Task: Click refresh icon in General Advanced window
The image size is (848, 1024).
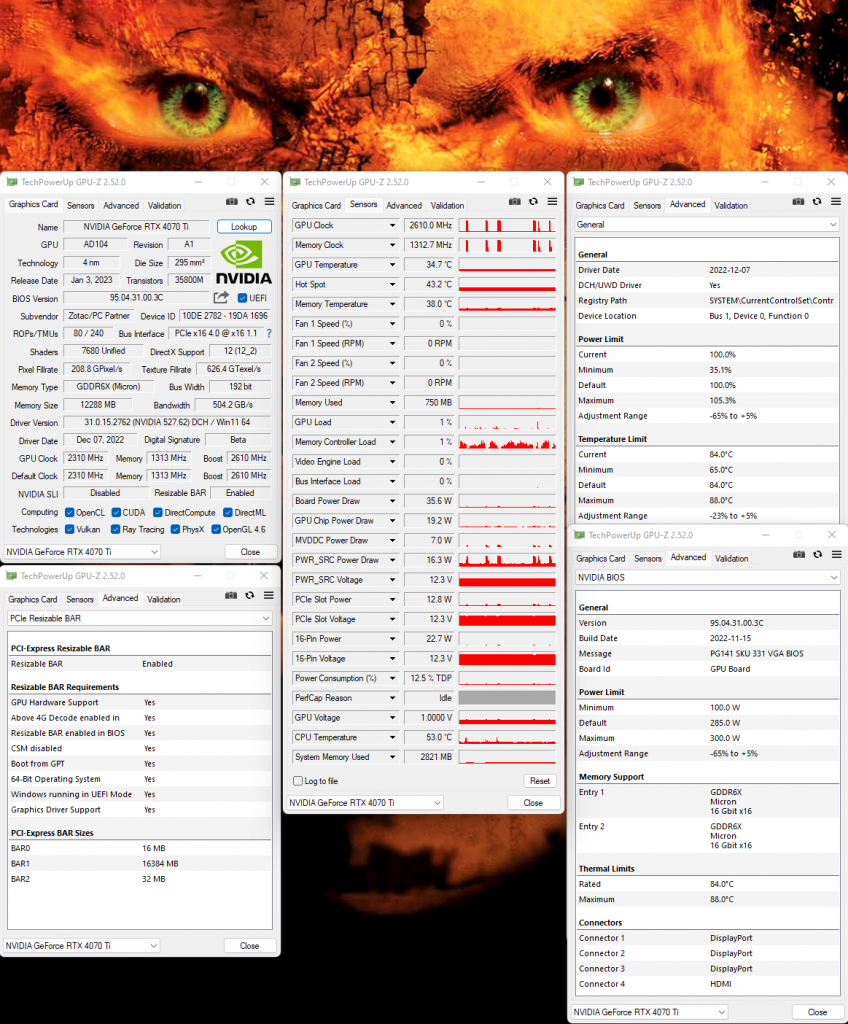Action: [x=817, y=202]
